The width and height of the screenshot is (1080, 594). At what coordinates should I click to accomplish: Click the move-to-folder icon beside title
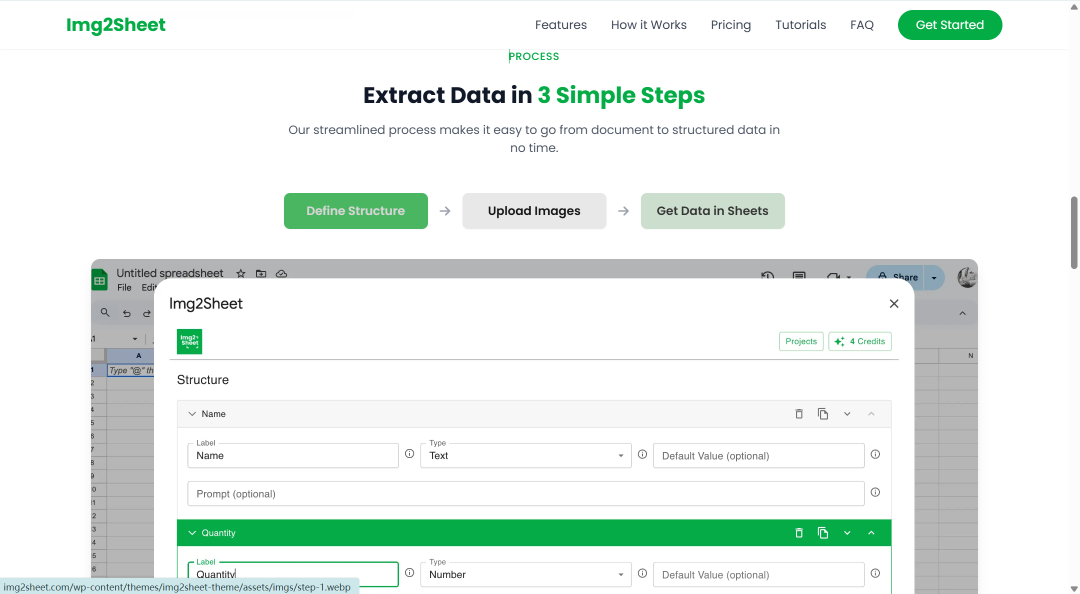pyautogui.click(x=261, y=274)
